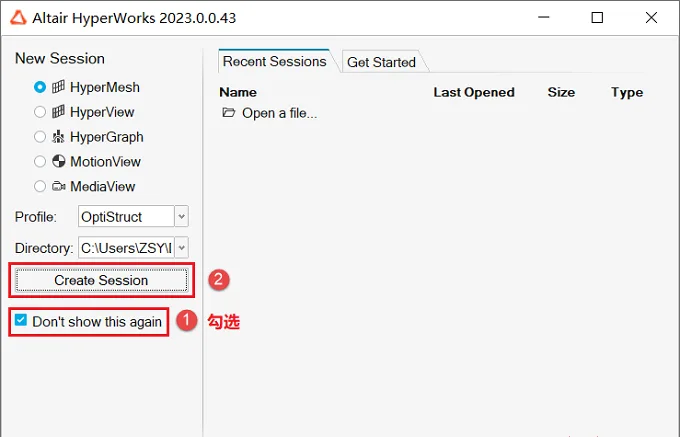
Task: Click the HyperGraph chart icon
Action: pyautogui.click(x=59, y=137)
